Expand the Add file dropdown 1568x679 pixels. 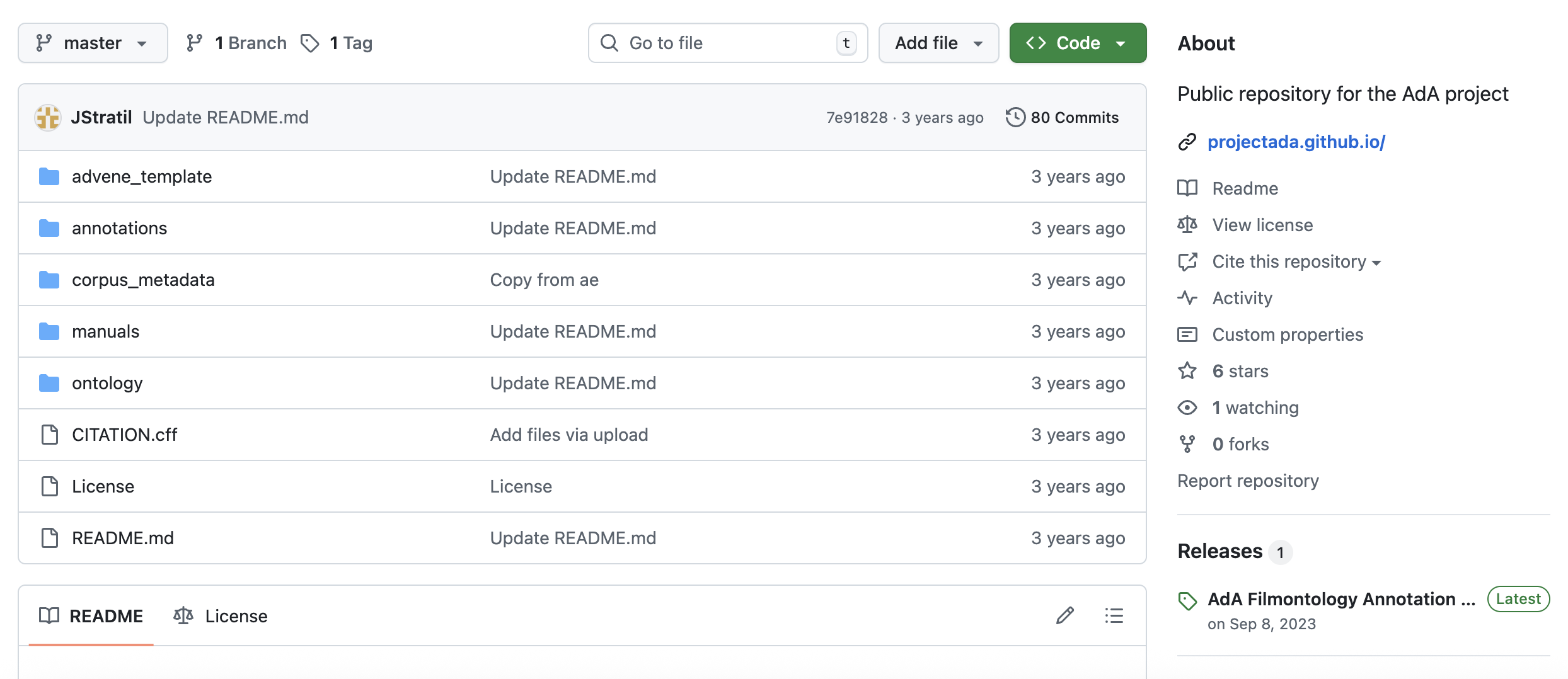coord(938,43)
